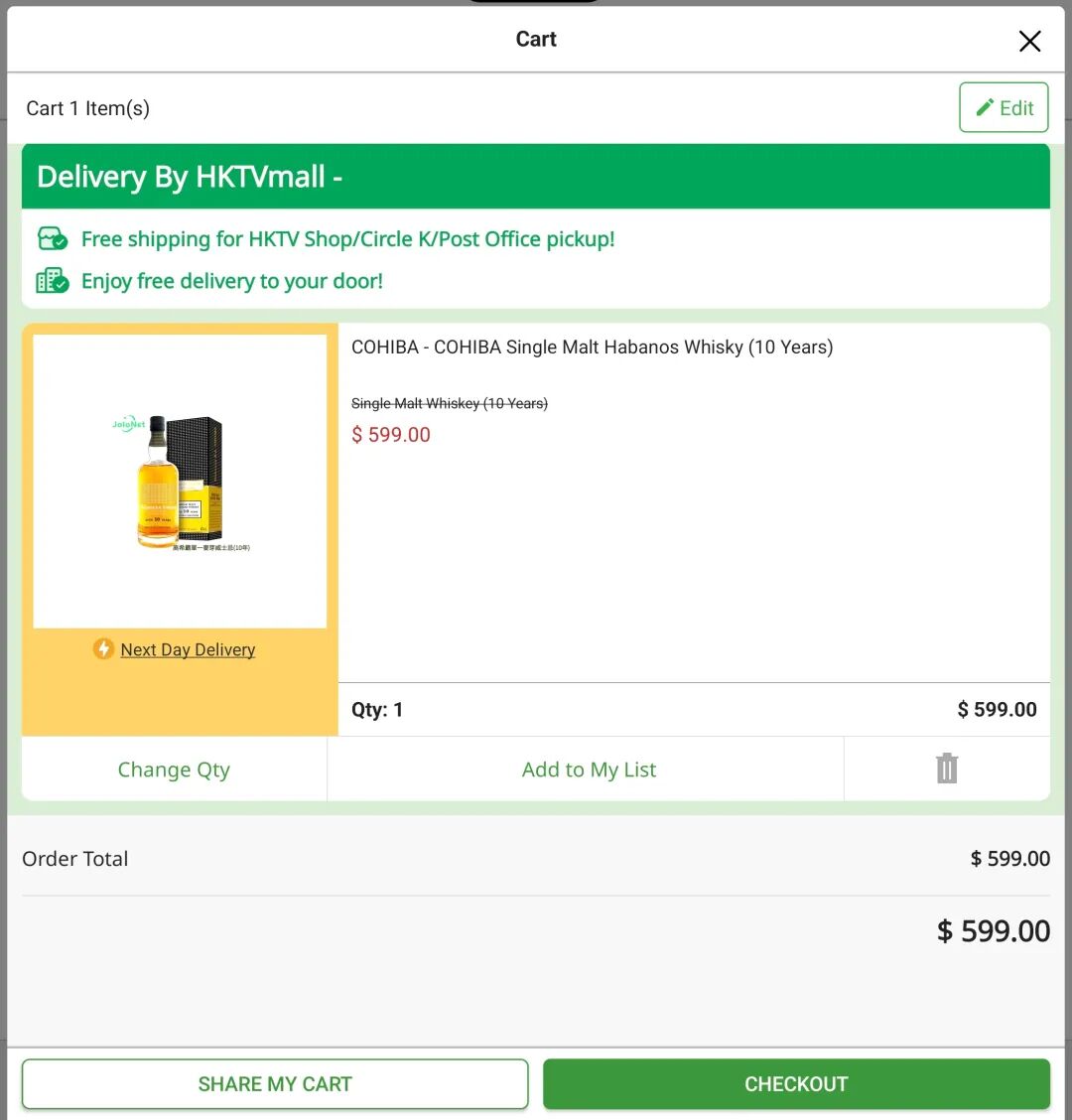Click the pencil icon beside Edit
This screenshot has height=1120, width=1072.
(985, 108)
